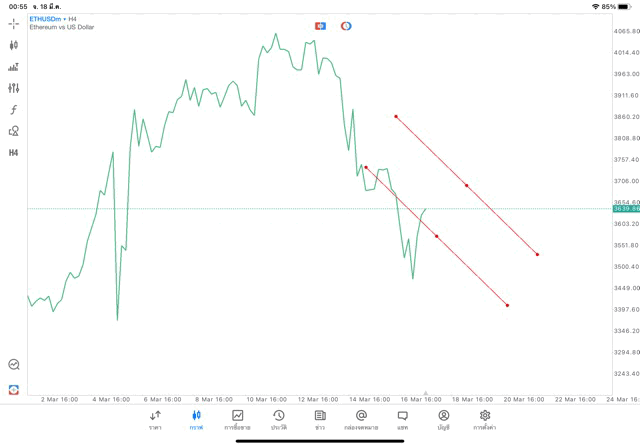Open the ประวัติ history tab
Image resolution: width=640 pixels, height=447 pixels.
[278, 420]
